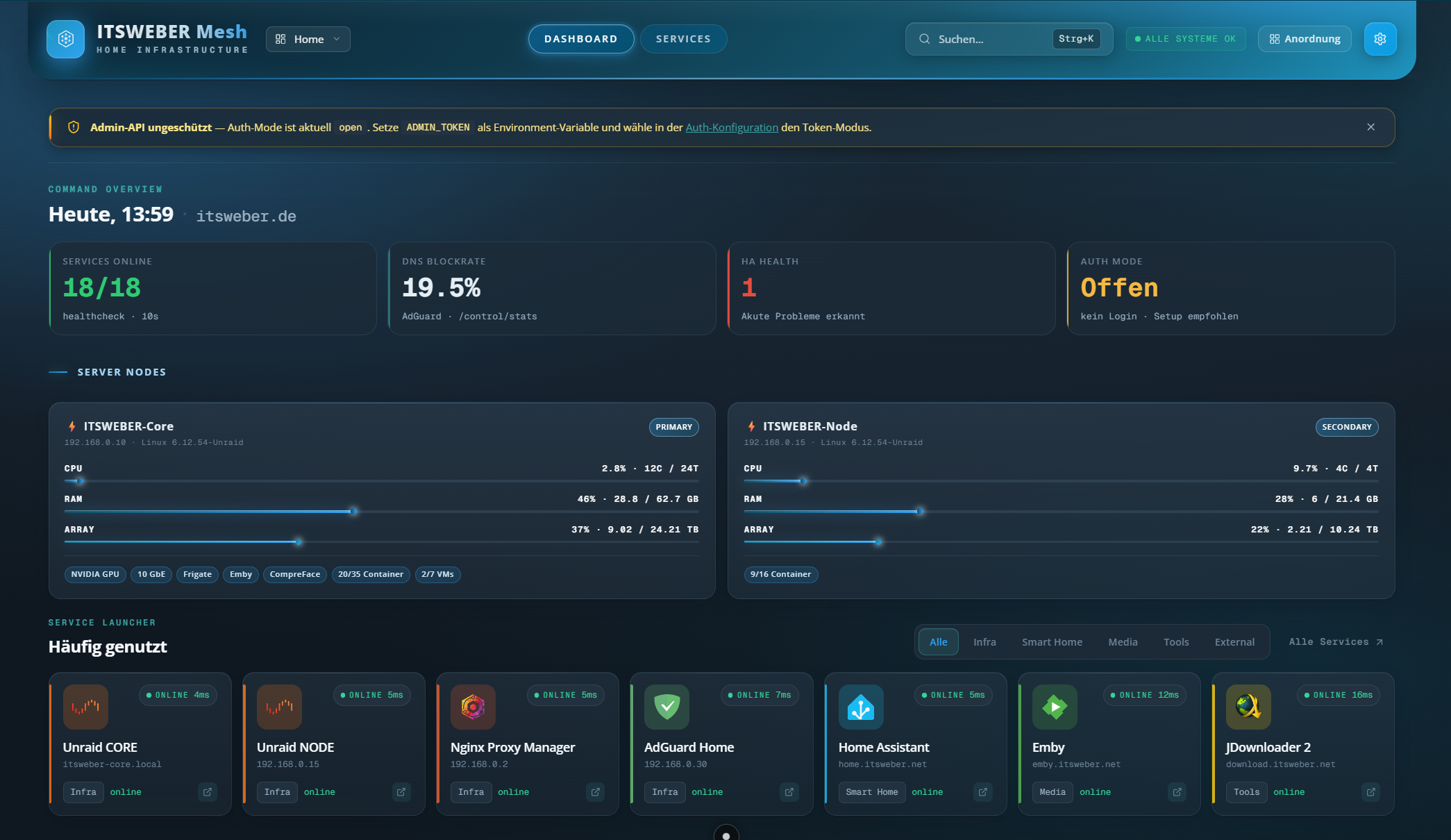Viewport: 1451px width, 840px height.
Task: Click the ITSWEBER-Core RAM usage bar
Action: (381, 511)
